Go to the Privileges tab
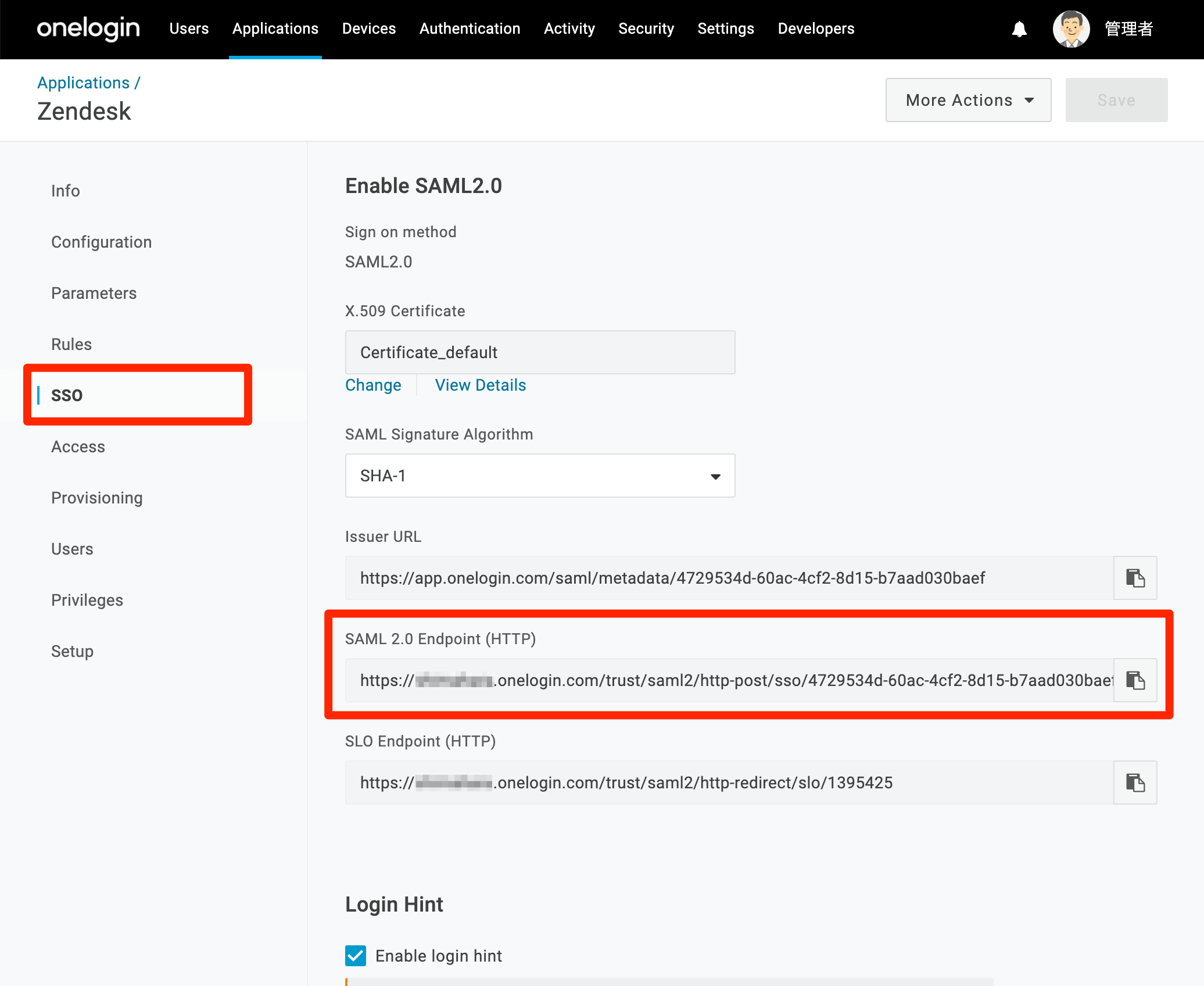 click(87, 600)
